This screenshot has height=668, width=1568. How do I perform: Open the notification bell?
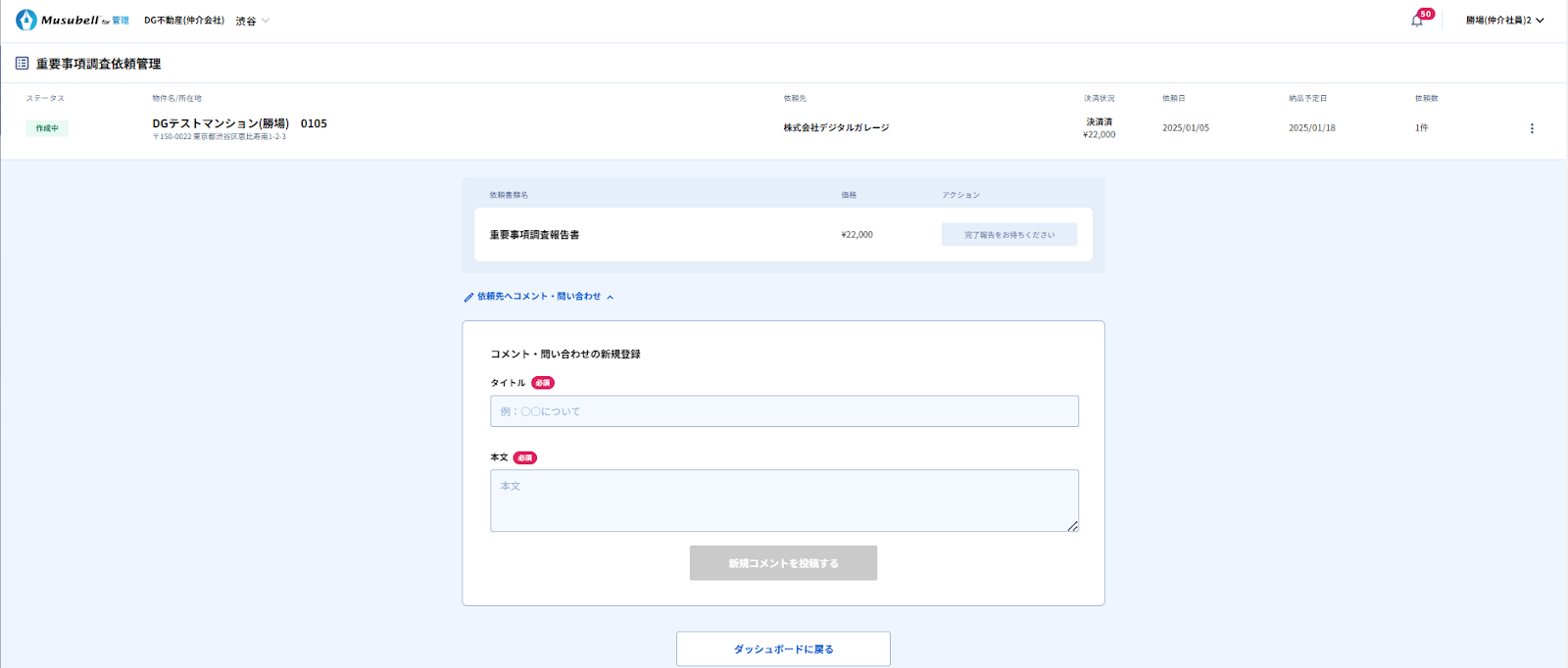[x=1416, y=21]
